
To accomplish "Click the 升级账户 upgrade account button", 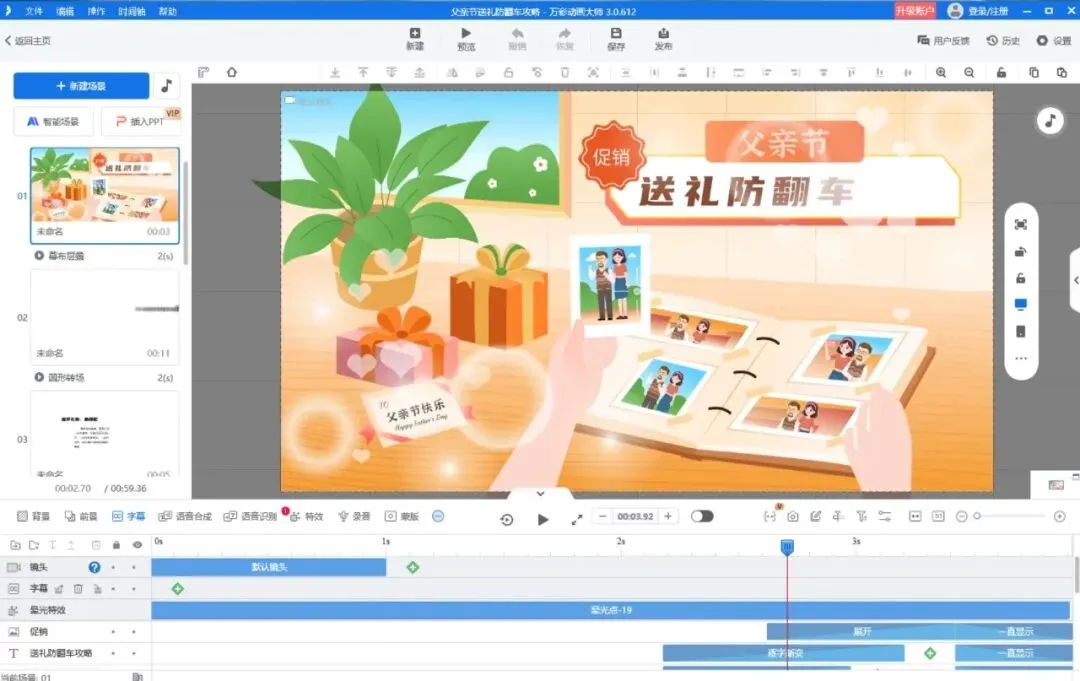I will (914, 11).
